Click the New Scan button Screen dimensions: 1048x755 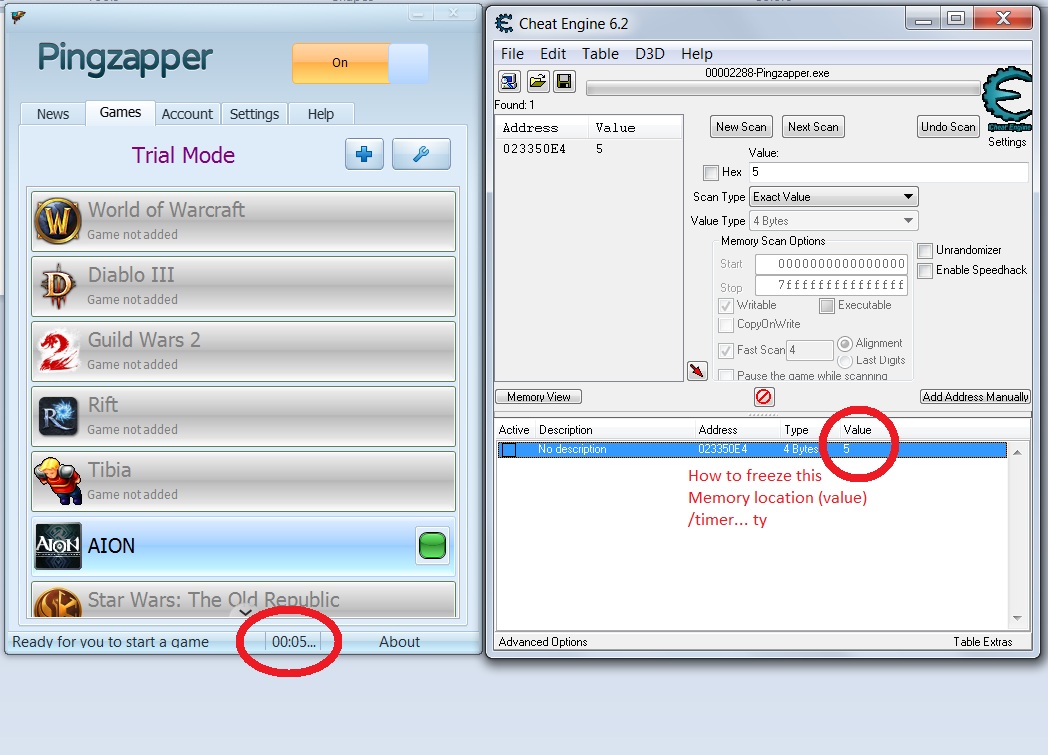coord(741,127)
